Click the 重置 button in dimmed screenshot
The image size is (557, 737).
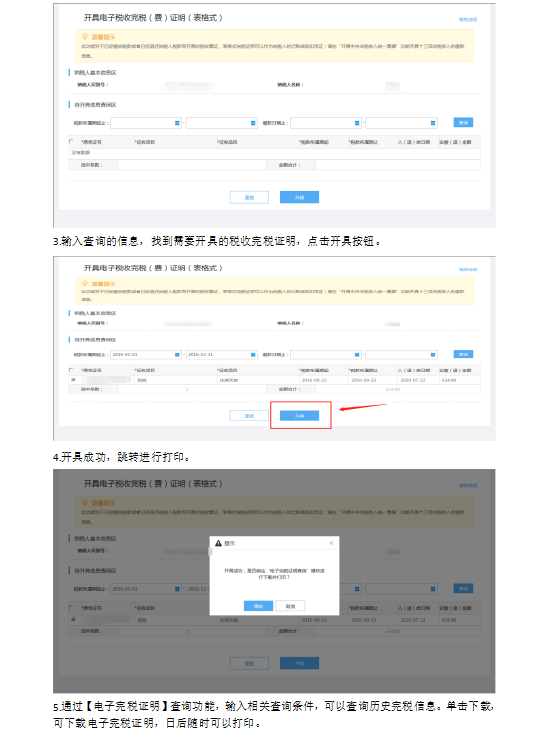249,663
